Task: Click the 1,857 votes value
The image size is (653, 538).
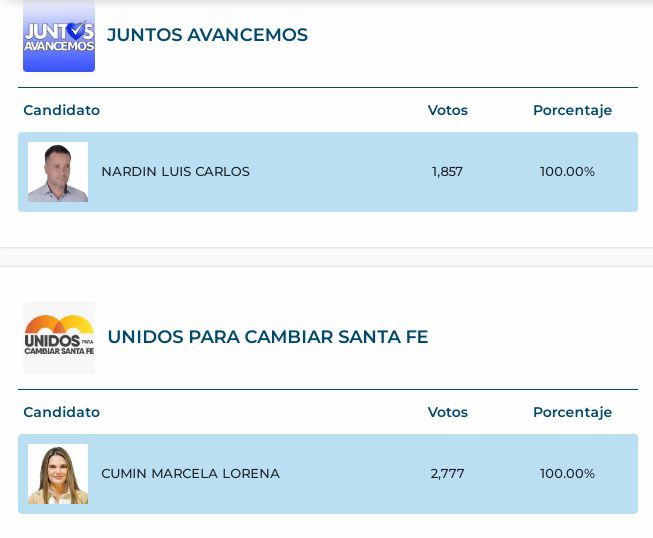Action: [x=447, y=172]
